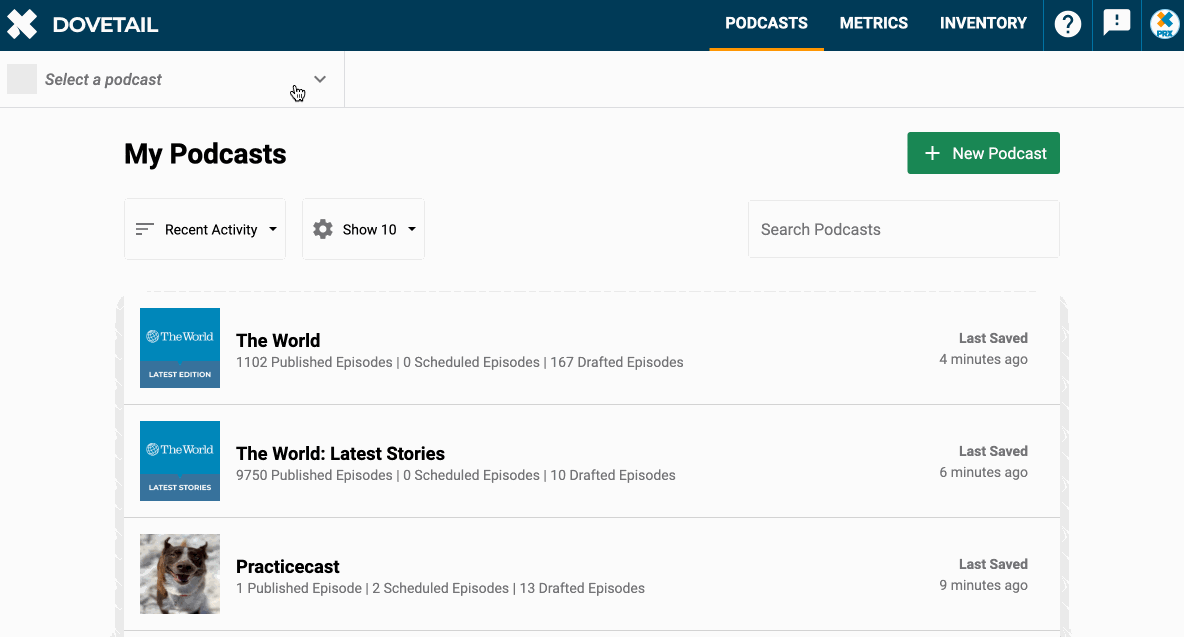Click the '1102 Published Episodes' stats line
1184x637 pixels.
coord(460,362)
